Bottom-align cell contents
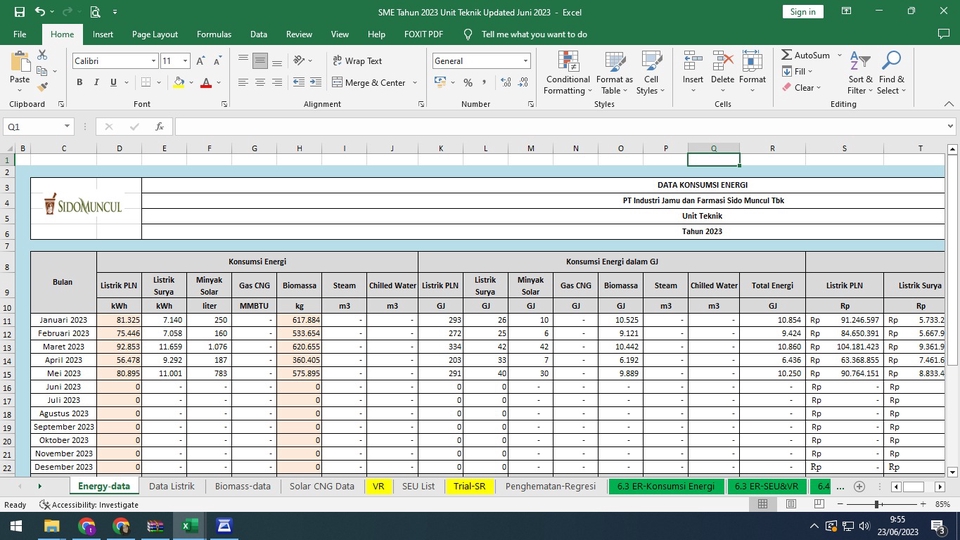This screenshot has height=540, width=960. click(x=277, y=61)
